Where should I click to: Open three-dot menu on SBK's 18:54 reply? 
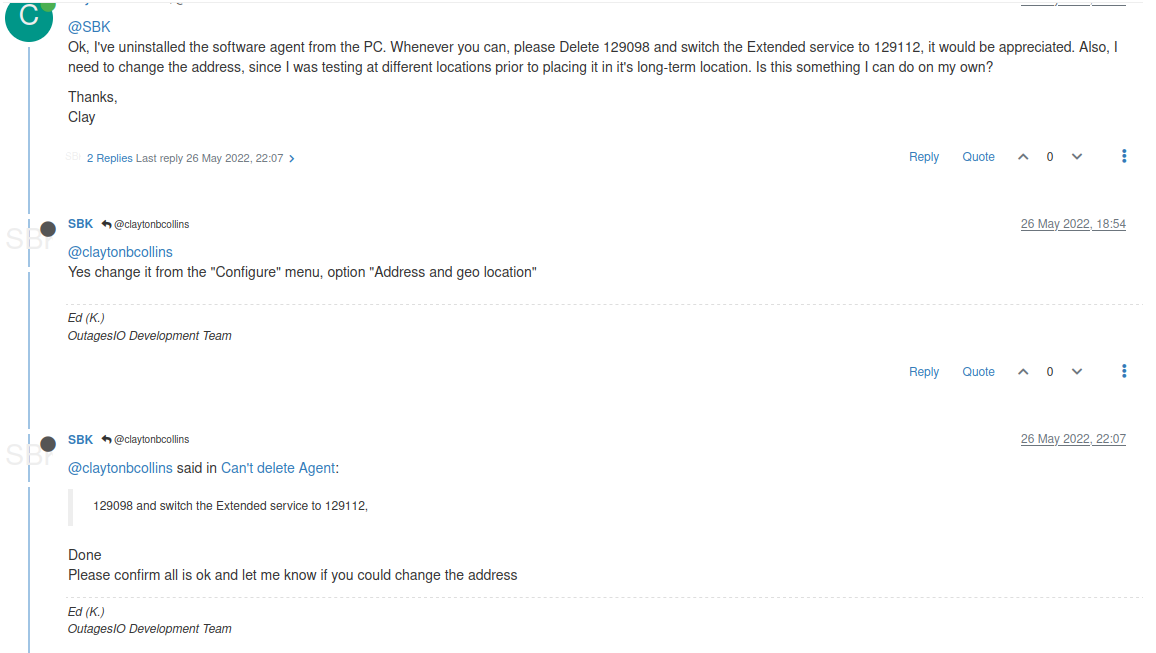click(1124, 371)
